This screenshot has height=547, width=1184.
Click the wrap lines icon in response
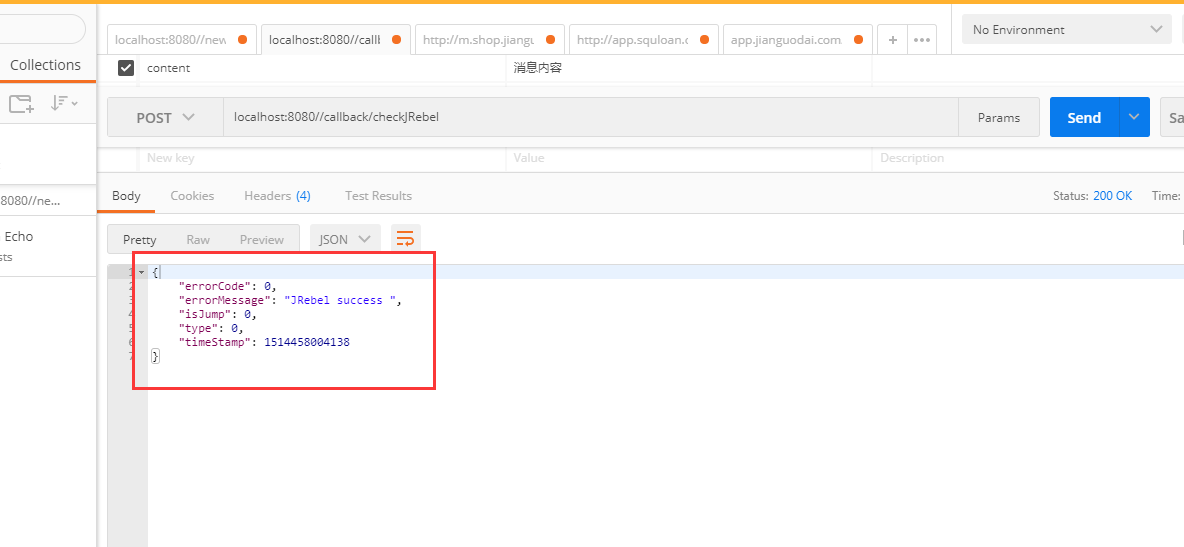click(x=405, y=239)
